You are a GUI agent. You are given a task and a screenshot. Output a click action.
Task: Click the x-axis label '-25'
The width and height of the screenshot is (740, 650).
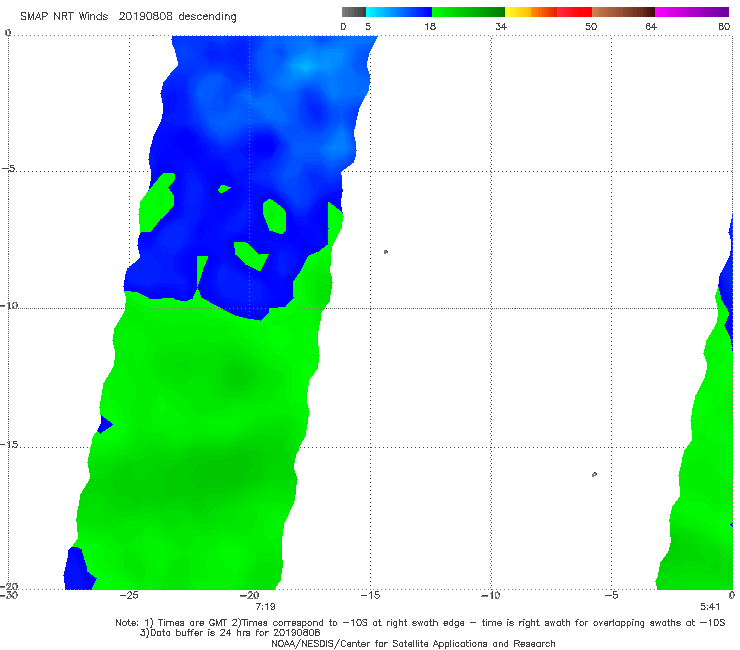(129, 595)
